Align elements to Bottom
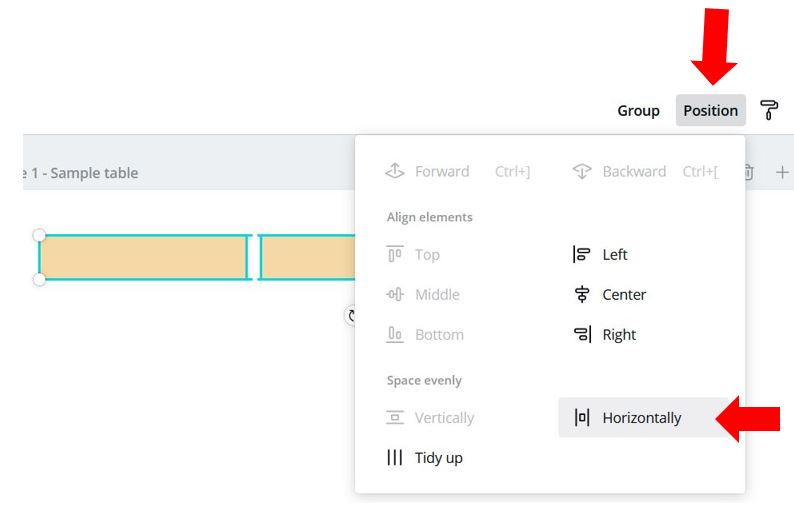Screen dimensions: 794x508 [424, 334]
